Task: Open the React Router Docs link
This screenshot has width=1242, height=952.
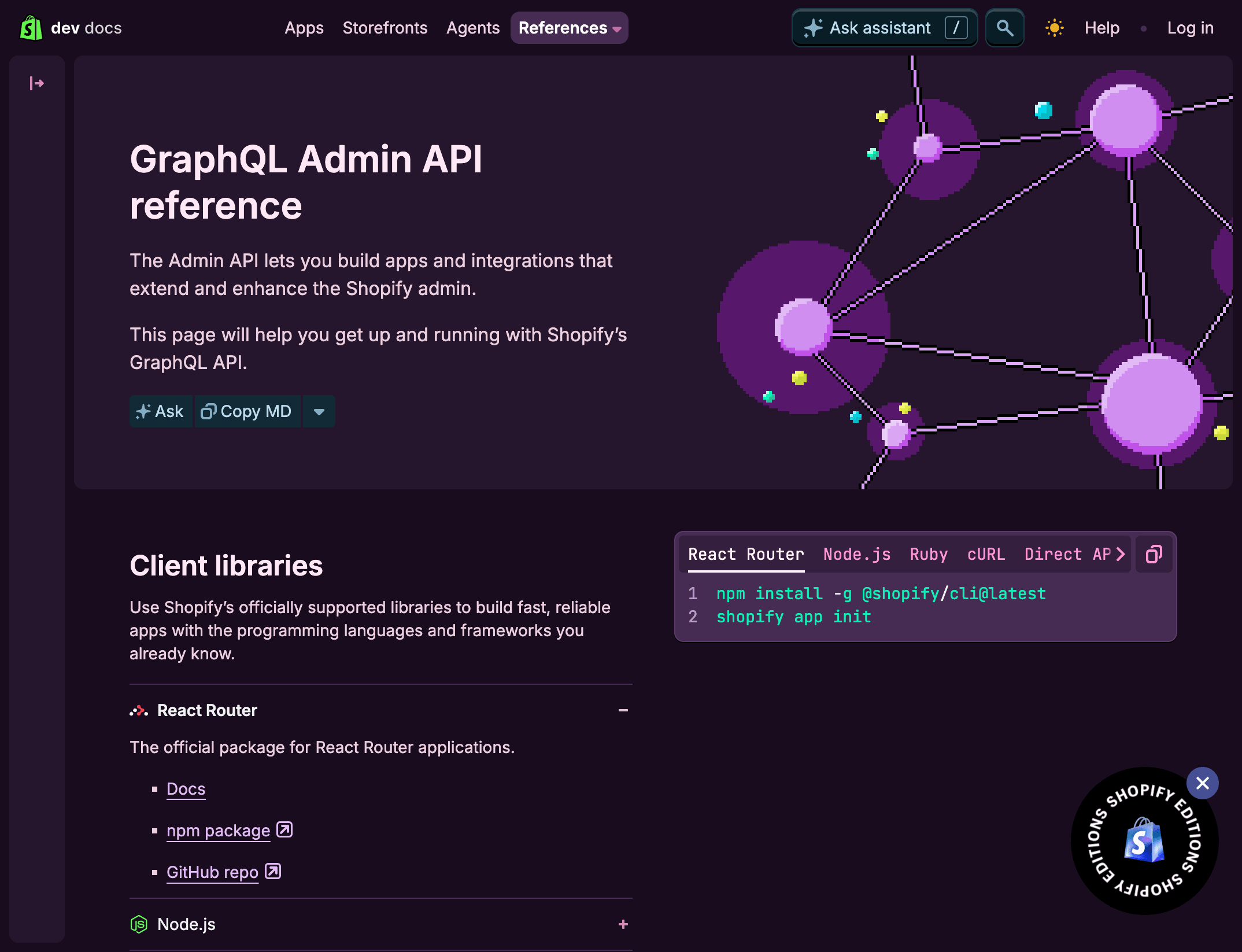Action: point(186,789)
